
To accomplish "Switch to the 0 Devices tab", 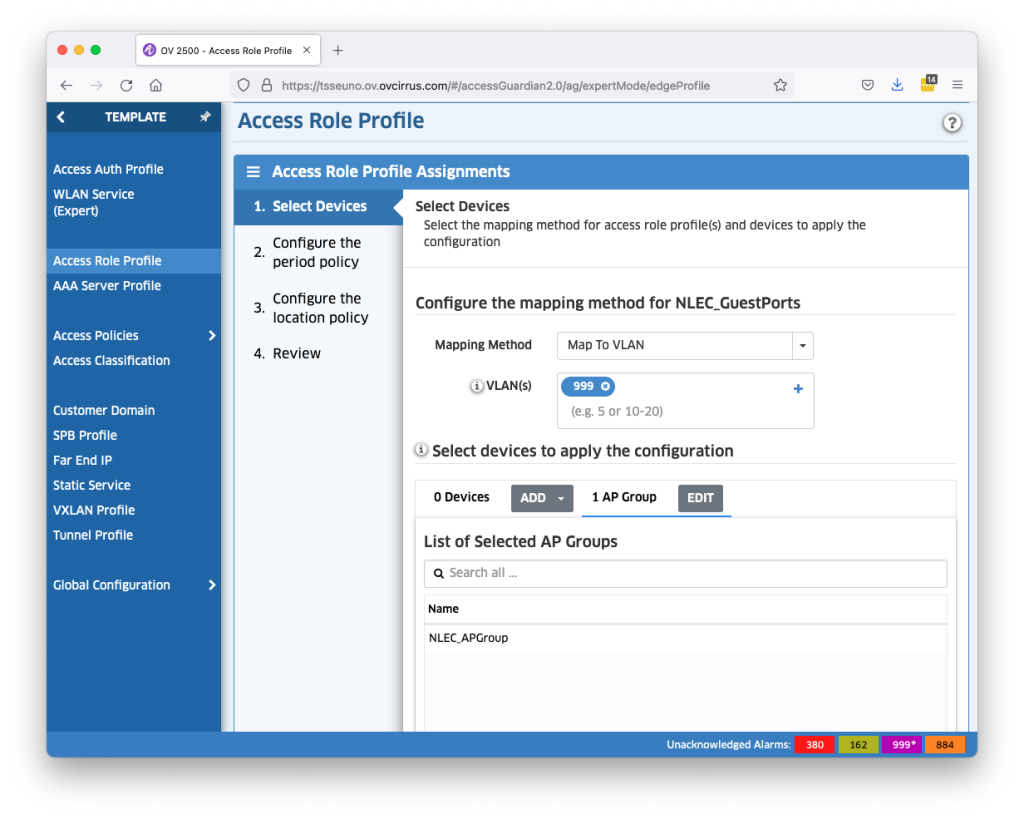I will point(461,497).
